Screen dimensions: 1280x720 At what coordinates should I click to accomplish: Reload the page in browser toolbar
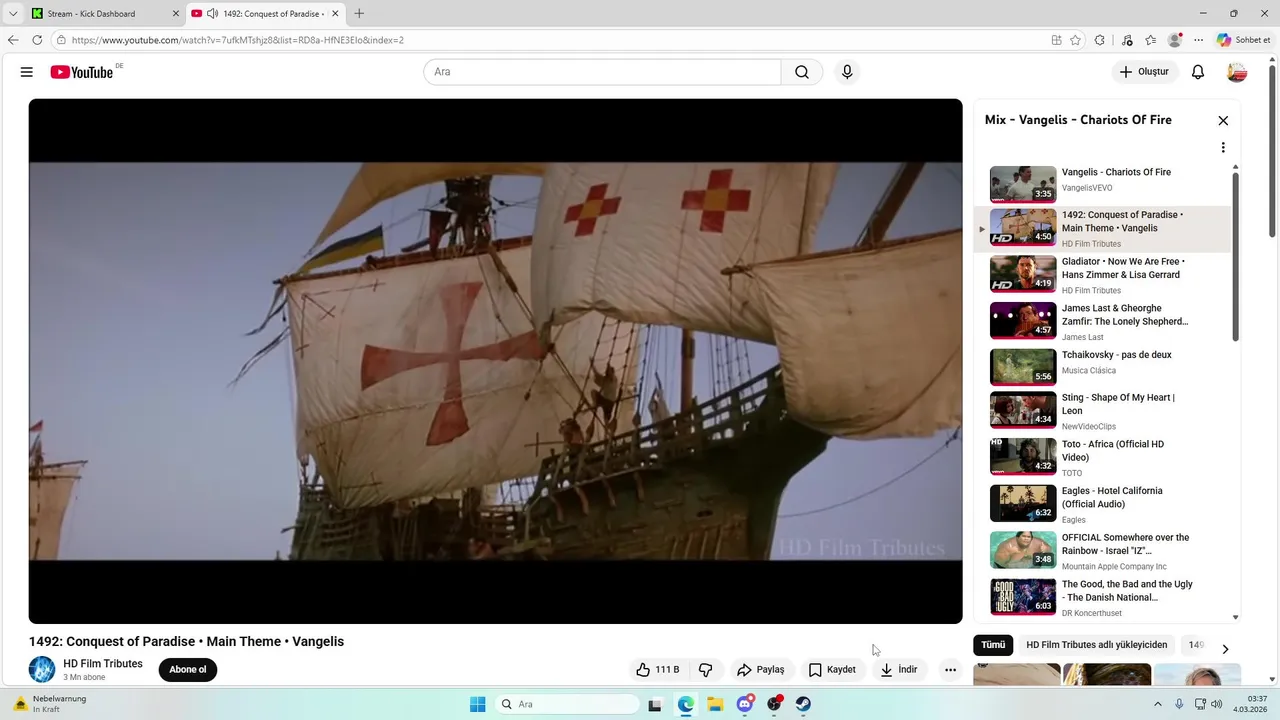coord(37,40)
